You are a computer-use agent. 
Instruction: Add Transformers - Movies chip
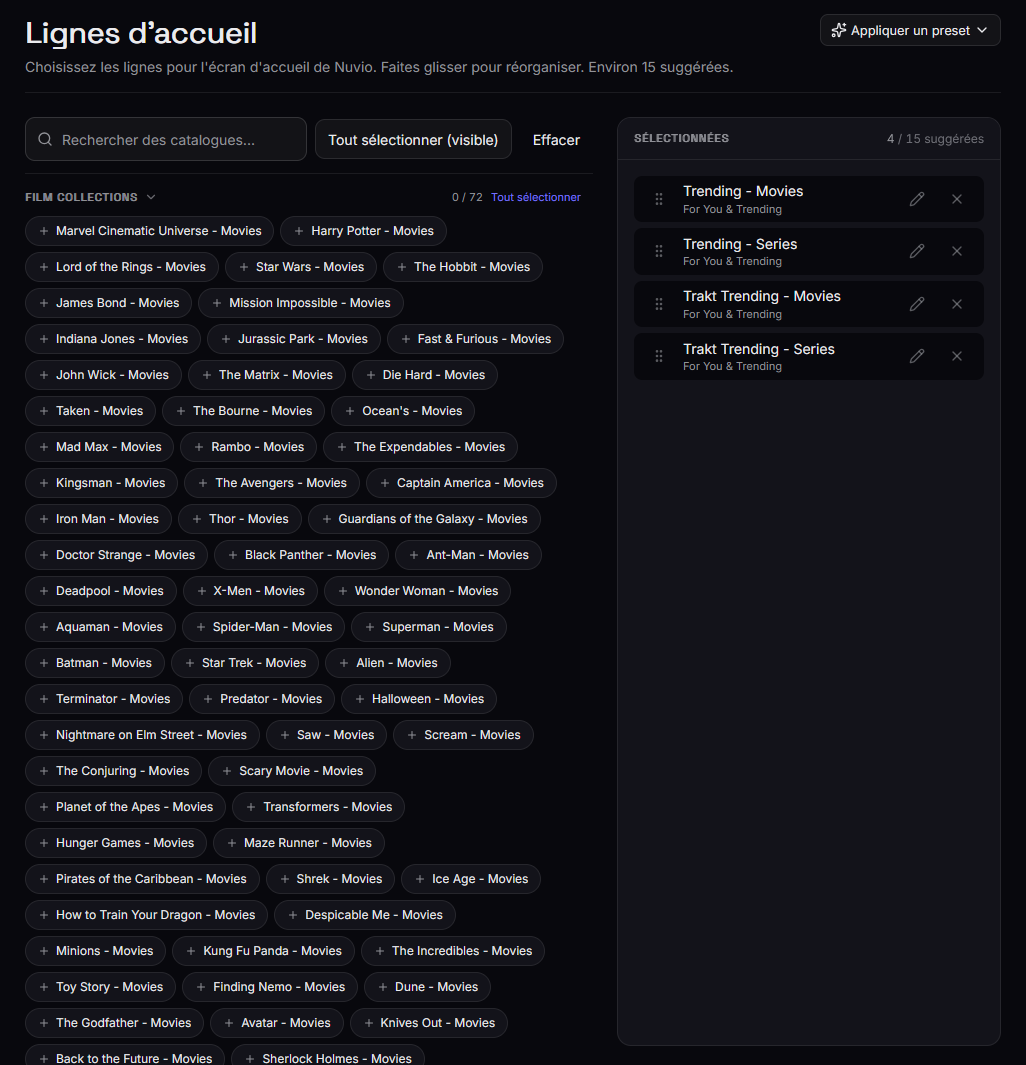point(318,807)
